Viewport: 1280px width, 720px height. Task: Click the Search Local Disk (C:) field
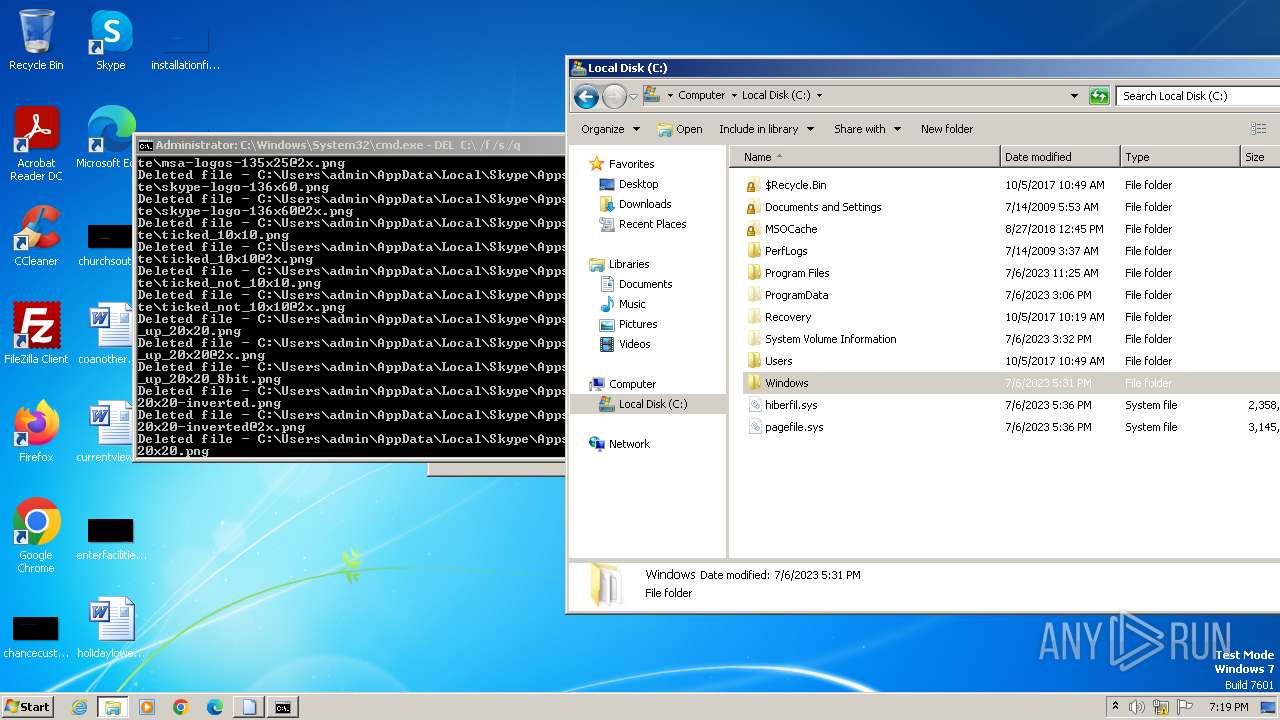click(x=1198, y=96)
